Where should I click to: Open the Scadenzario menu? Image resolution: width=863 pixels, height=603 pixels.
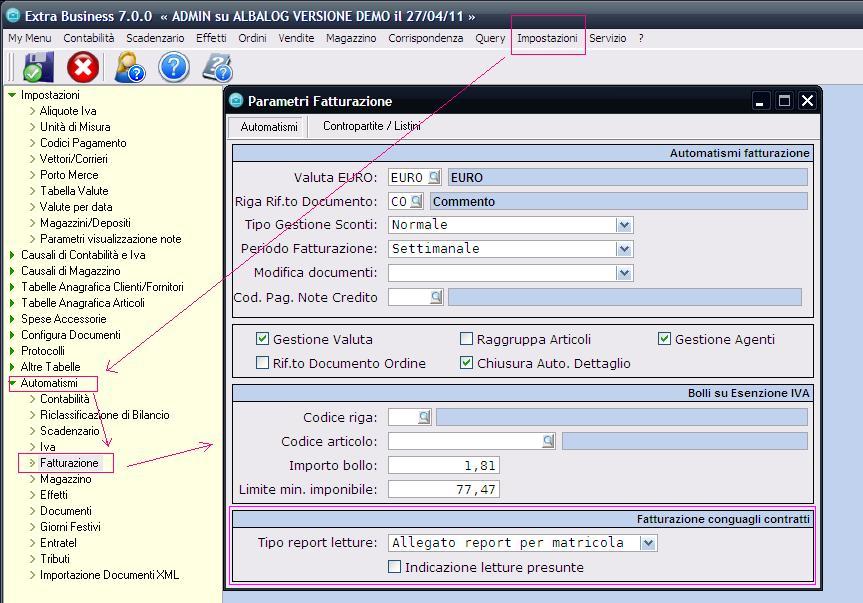point(155,38)
